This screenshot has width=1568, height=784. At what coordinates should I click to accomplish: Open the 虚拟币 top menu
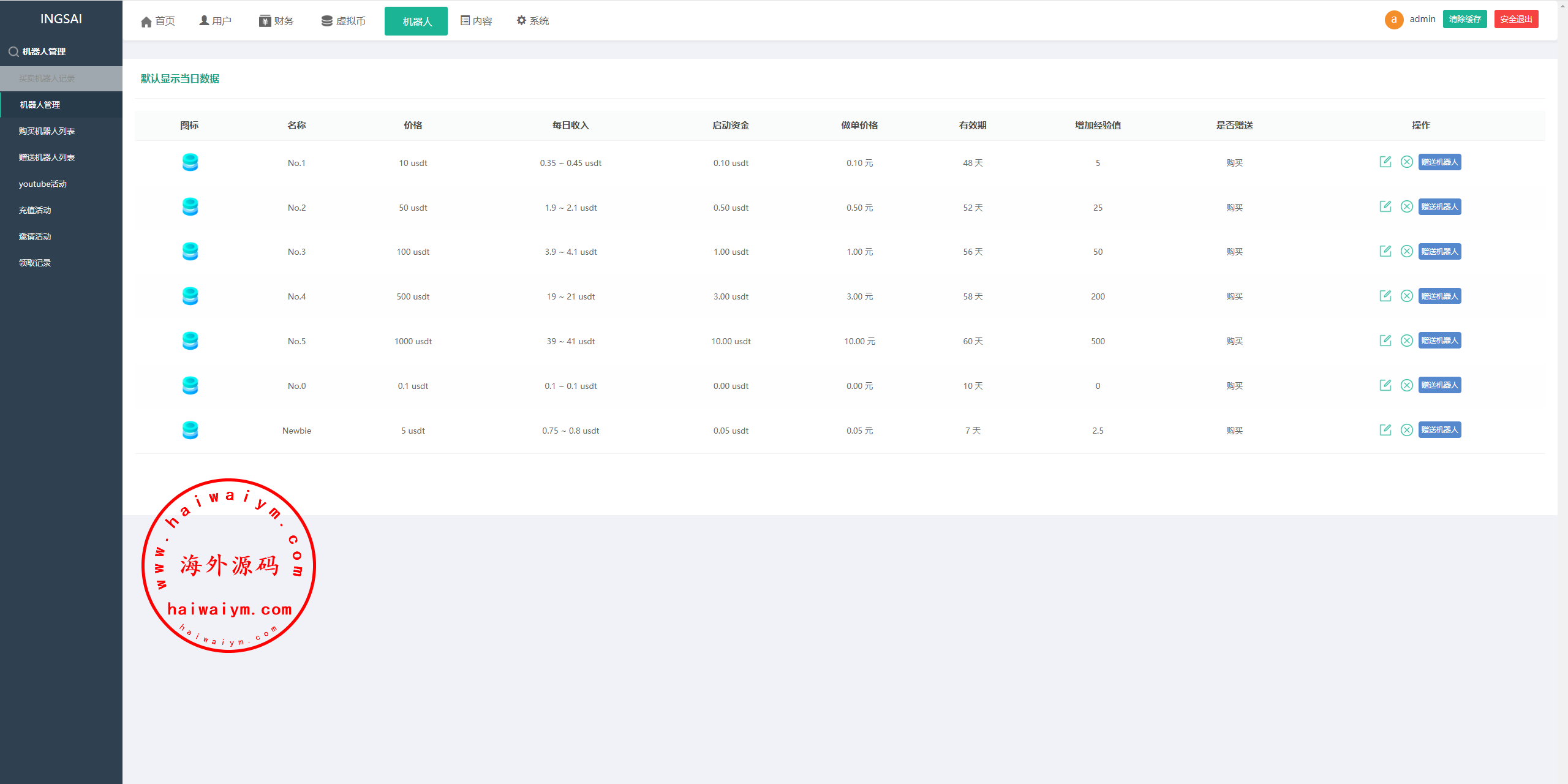344,21
